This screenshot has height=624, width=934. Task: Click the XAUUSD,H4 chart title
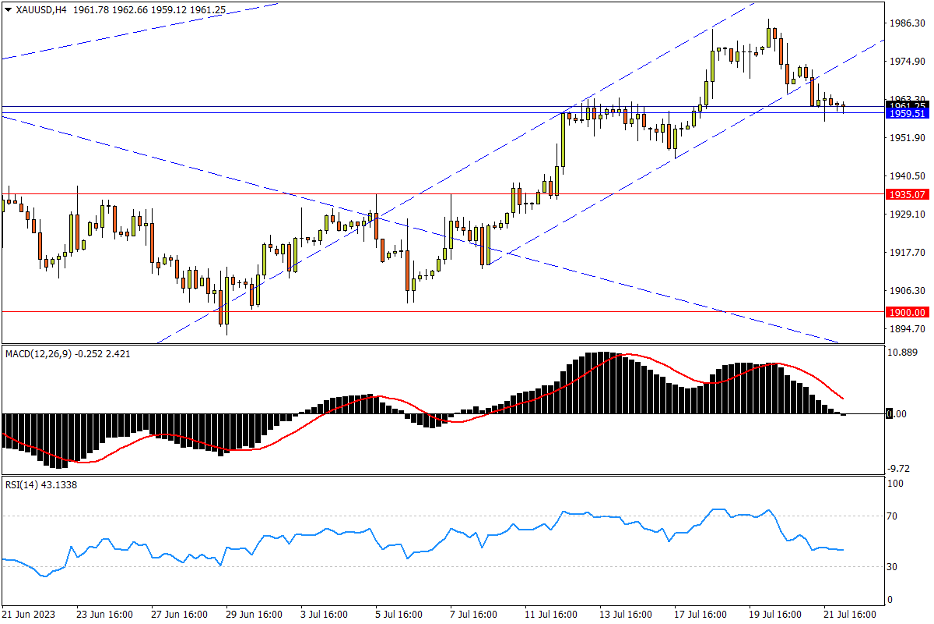(41, 10)
